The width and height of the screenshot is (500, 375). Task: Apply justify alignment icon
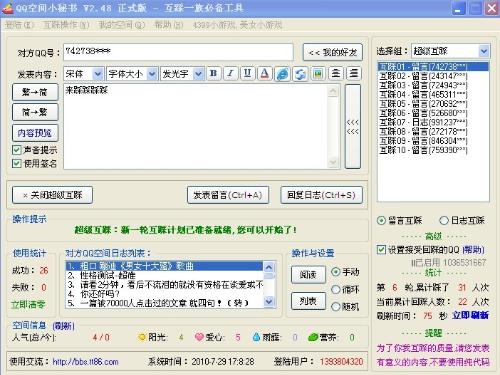pos(354,73)
